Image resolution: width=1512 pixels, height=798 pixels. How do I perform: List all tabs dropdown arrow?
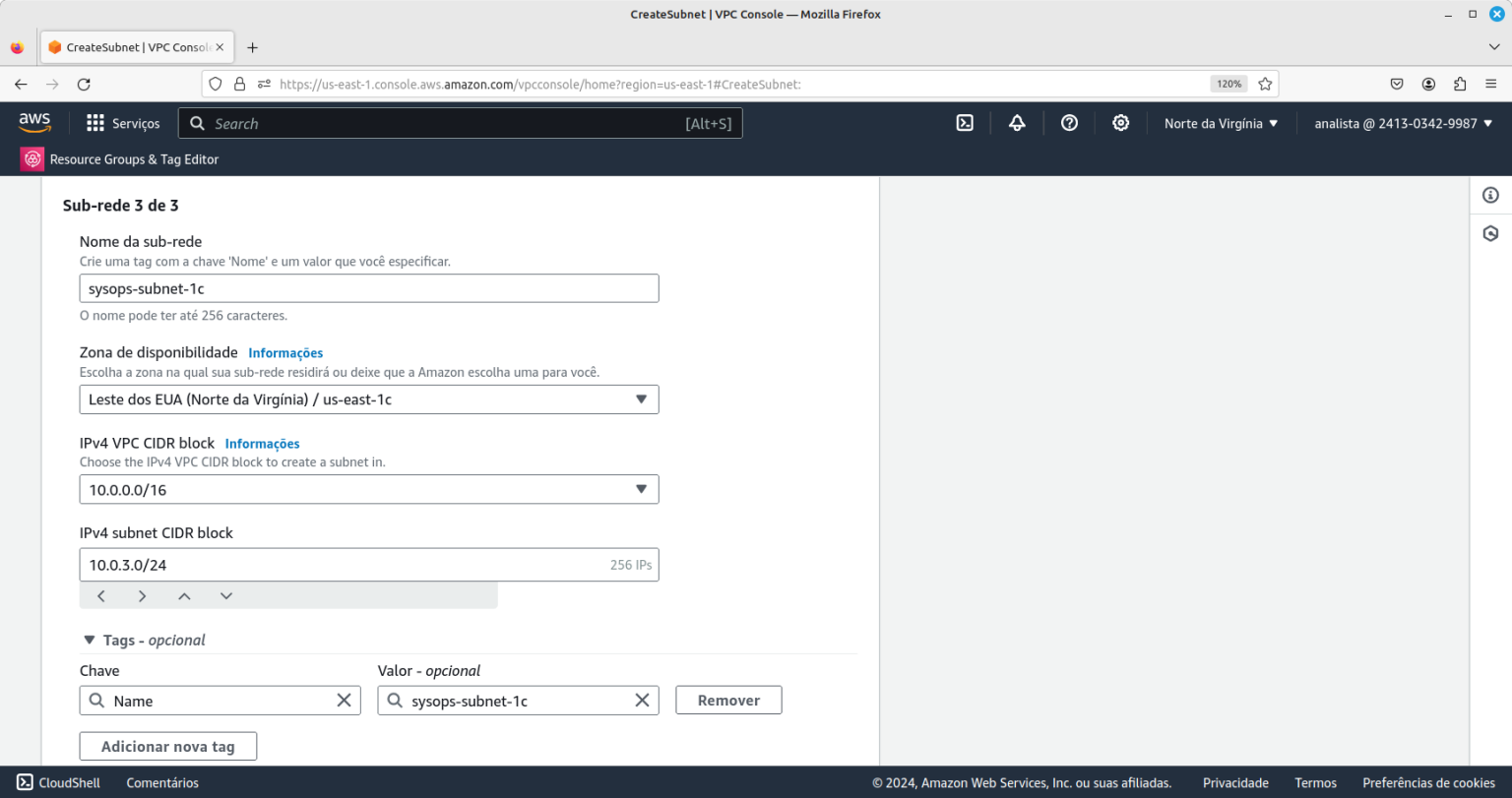pos(1494,47)
